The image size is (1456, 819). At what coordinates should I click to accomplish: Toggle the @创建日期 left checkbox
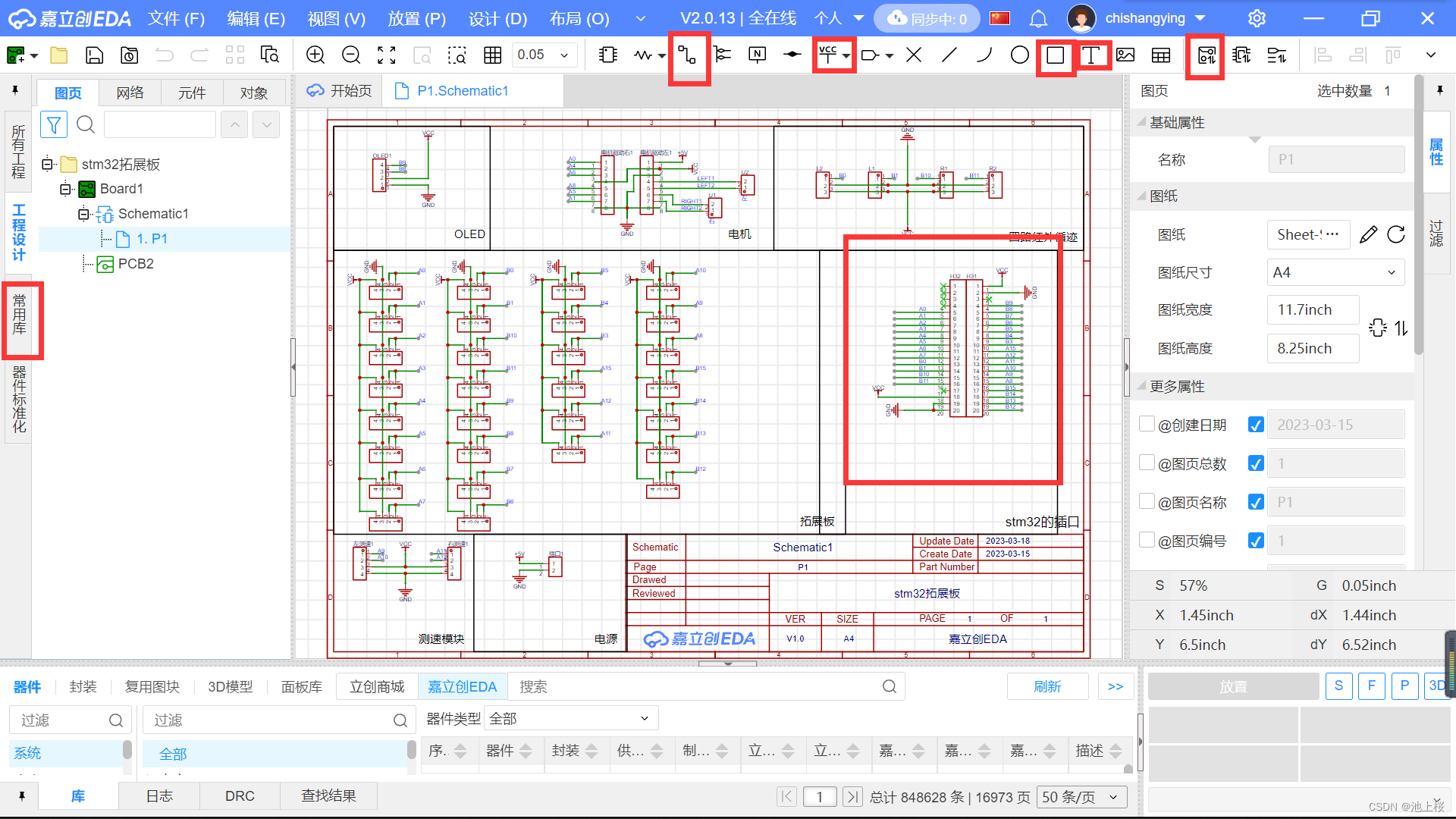1147,424
